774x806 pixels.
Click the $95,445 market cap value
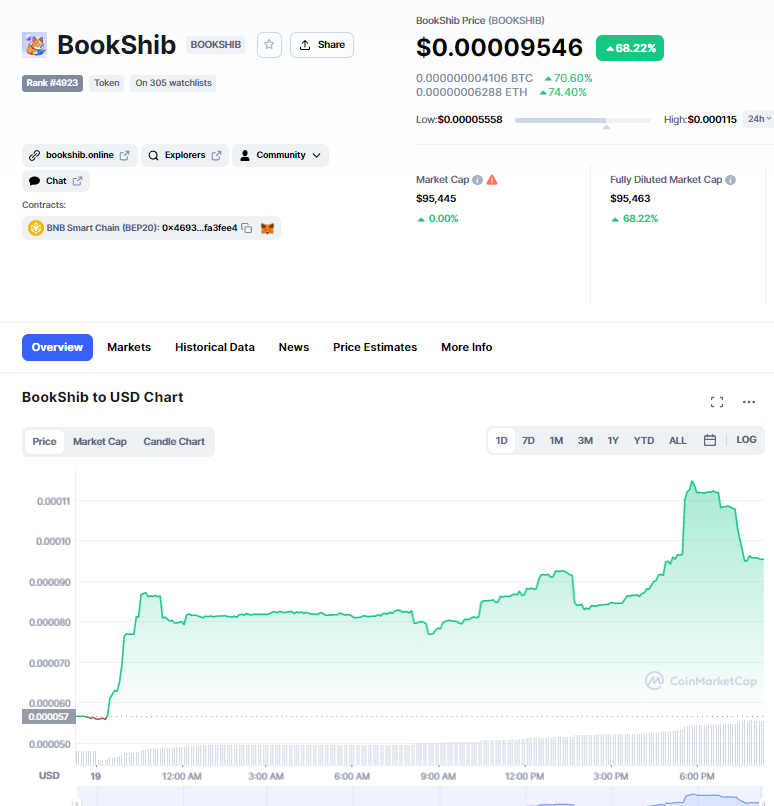(x=436, y=198)
